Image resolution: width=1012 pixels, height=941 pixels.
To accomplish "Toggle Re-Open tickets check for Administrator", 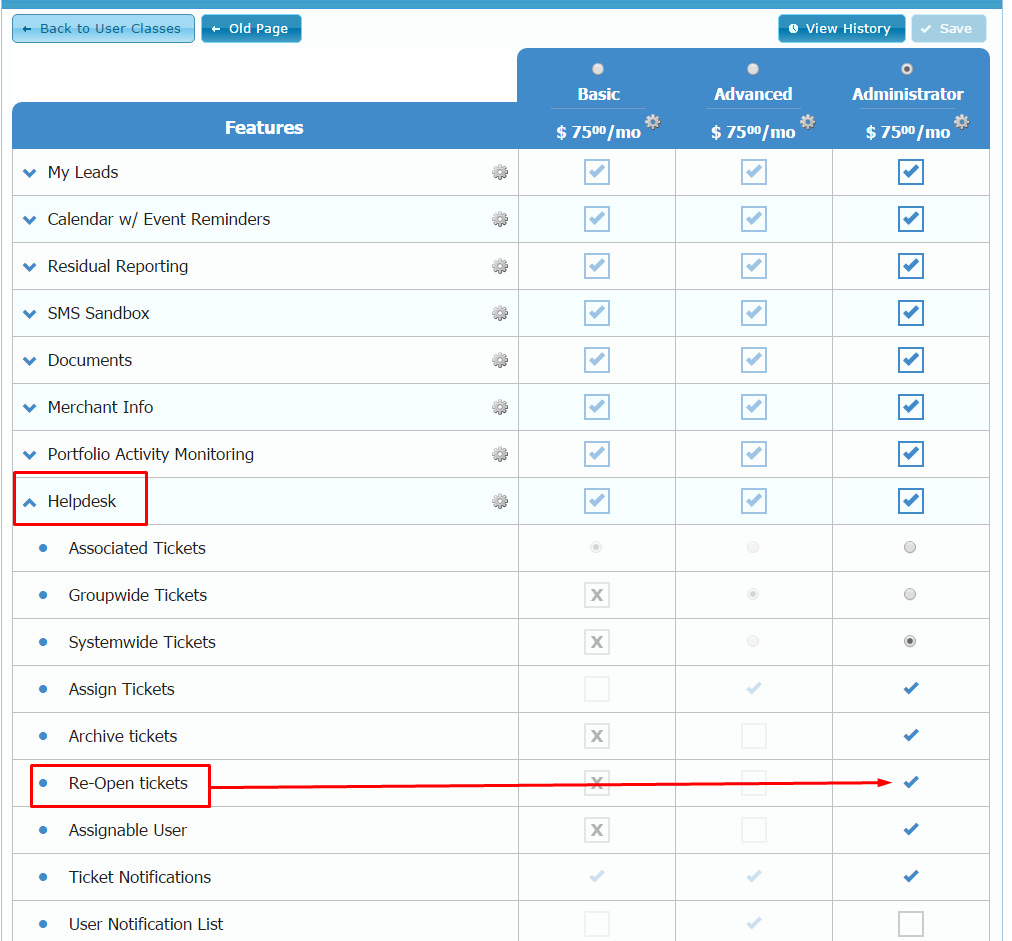I will (x=910, y=783).
